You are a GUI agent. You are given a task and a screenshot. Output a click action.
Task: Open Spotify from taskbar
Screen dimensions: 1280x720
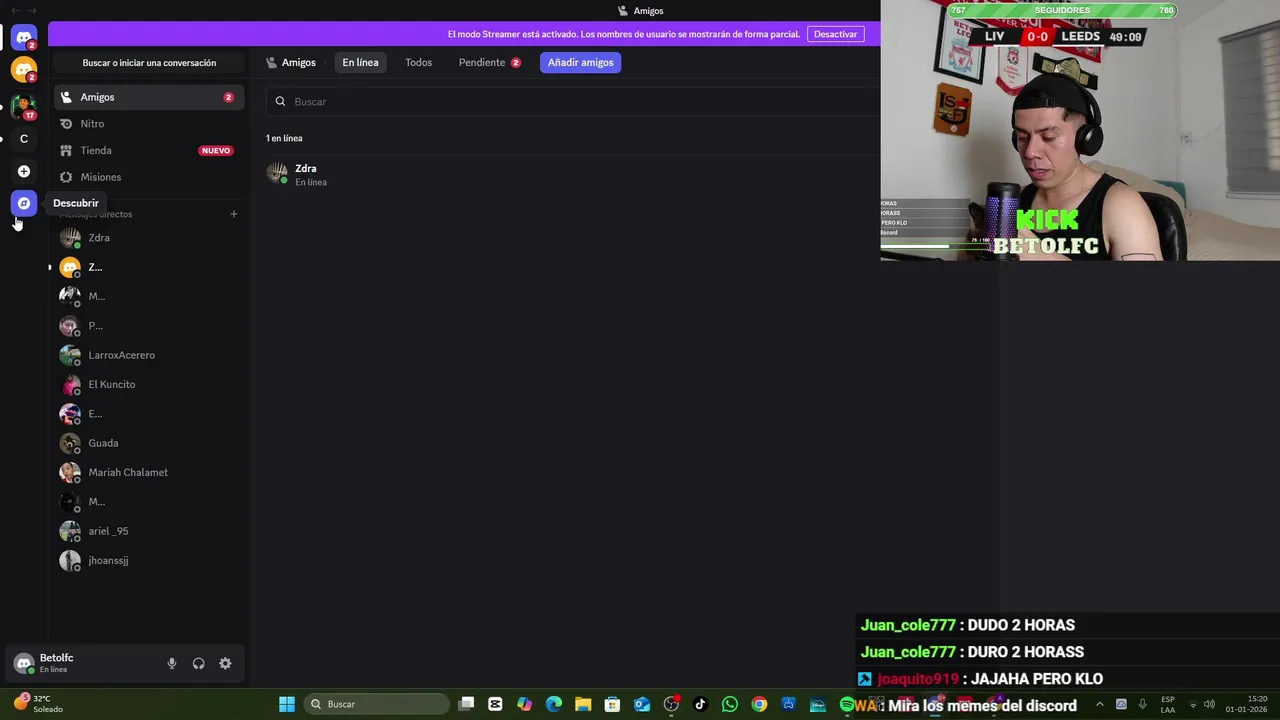(x=847, y=704)
